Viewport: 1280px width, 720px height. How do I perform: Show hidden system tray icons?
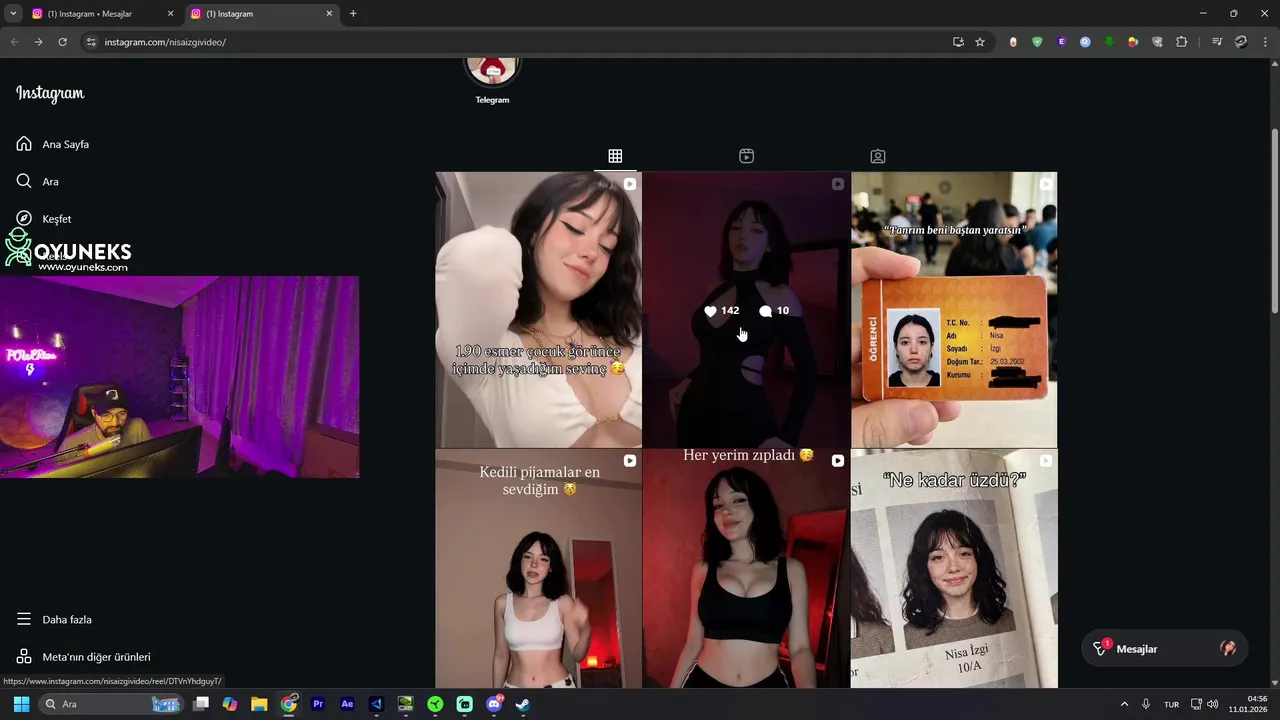click(1124, 704)
